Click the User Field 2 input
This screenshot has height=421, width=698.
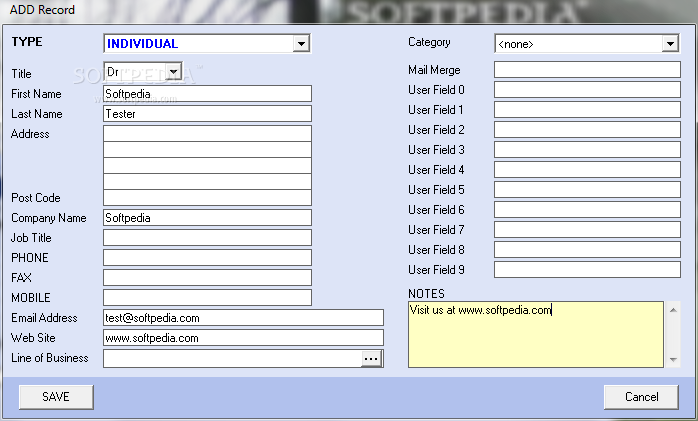587,130
